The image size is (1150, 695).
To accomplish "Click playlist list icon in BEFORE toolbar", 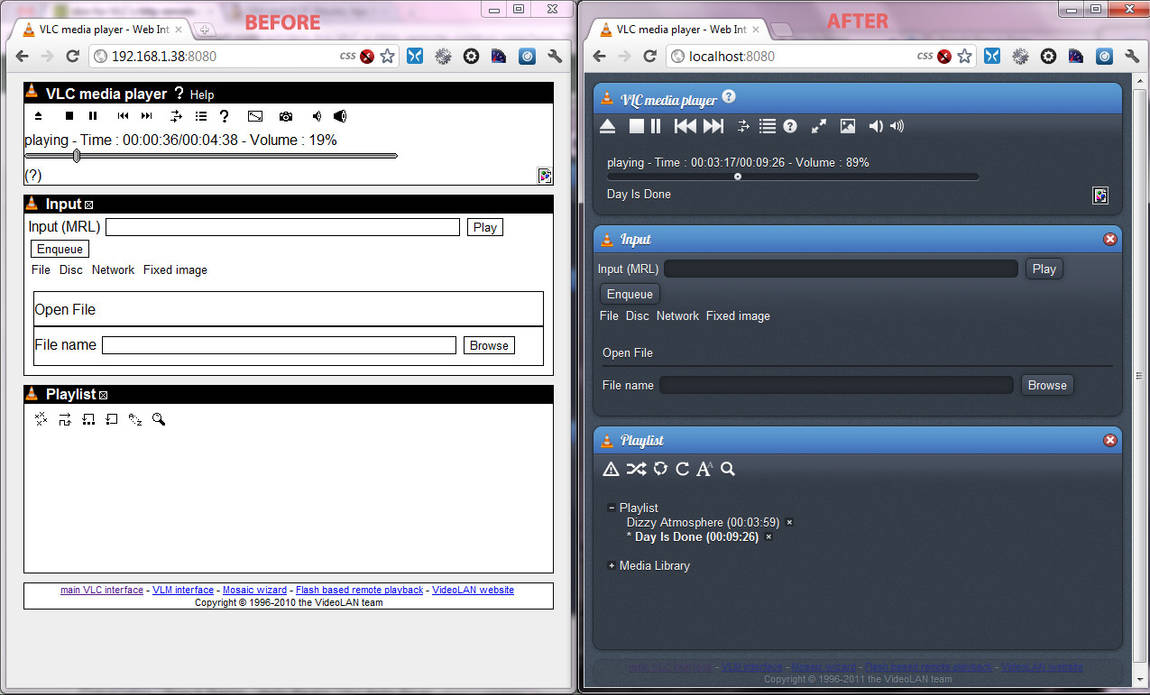I will coord(201,116).
